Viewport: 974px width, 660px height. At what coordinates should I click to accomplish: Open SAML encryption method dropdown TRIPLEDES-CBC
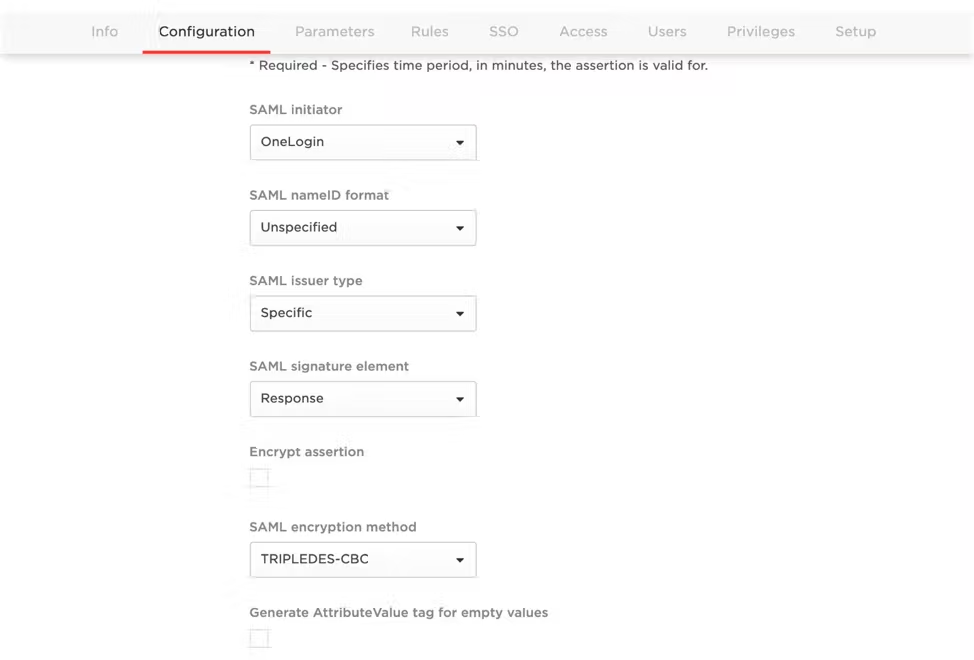(363, 559)
